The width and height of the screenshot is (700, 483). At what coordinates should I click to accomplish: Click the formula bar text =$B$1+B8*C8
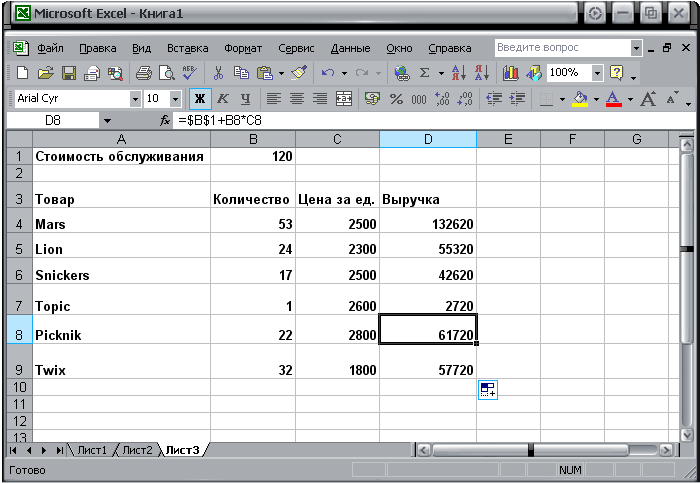pyautogui.click(x=220, y=121)
